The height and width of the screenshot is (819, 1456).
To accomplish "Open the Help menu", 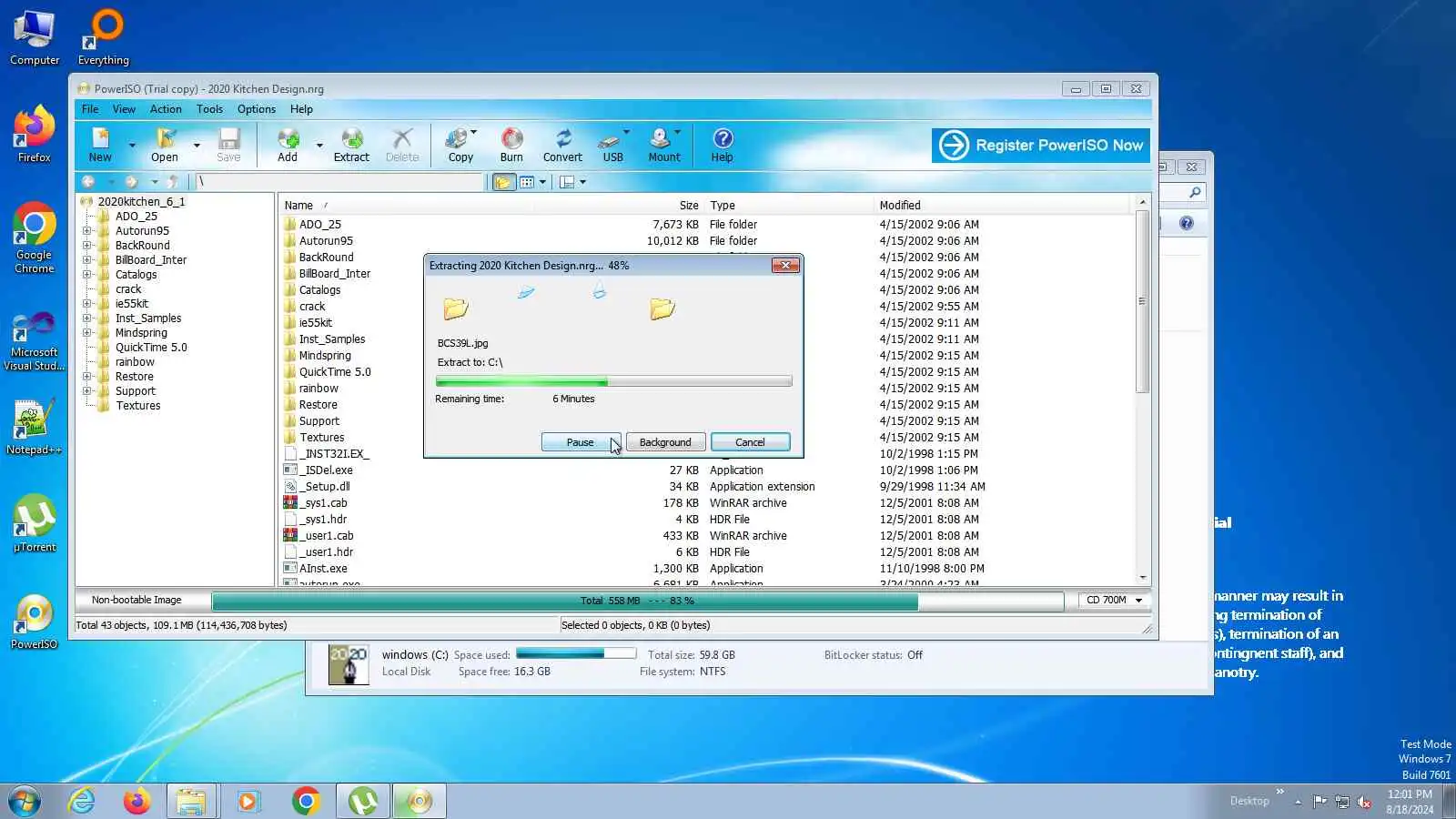I will (301, 109).
